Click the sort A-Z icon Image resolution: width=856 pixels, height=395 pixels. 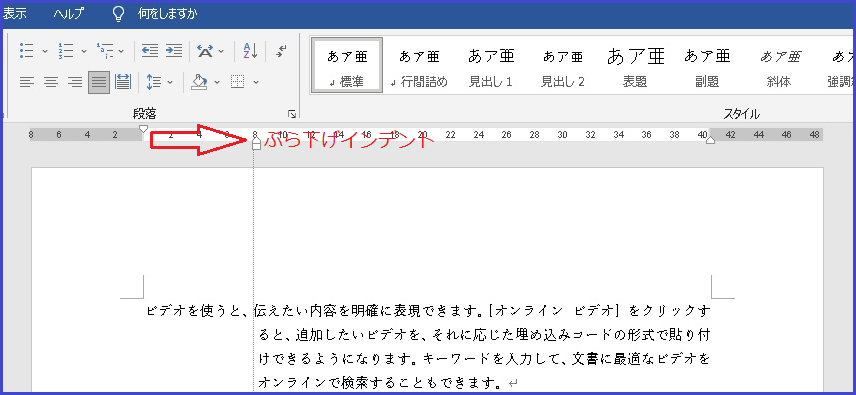[250, 51]
